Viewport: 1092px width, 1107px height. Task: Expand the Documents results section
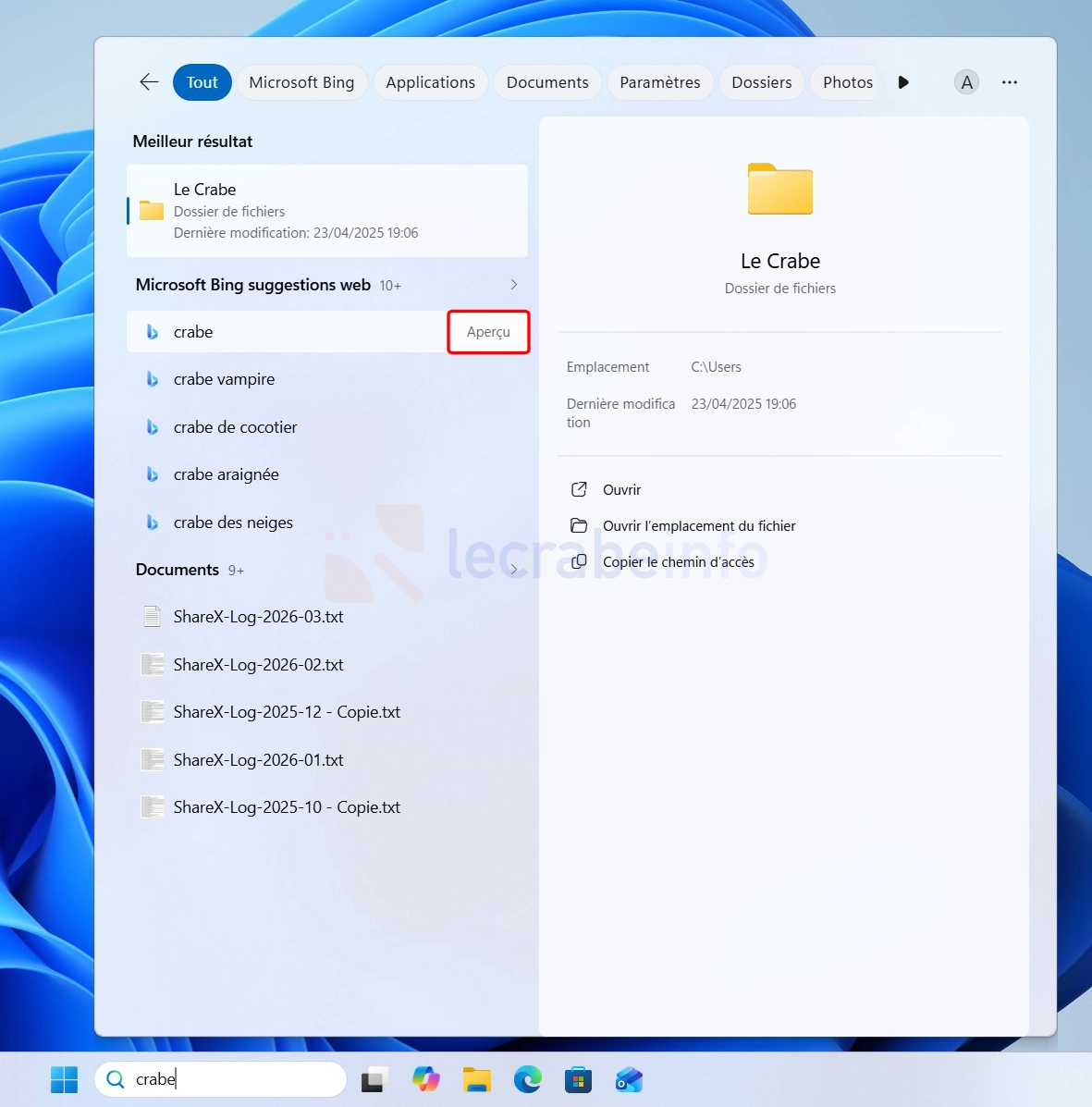tap(514, 570)
